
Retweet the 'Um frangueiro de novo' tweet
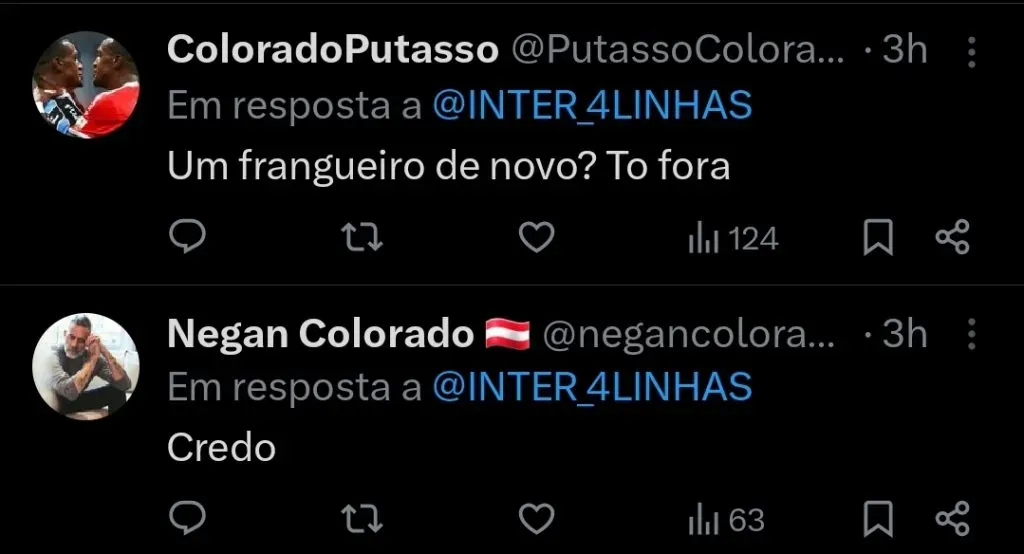tap(361, 237)
